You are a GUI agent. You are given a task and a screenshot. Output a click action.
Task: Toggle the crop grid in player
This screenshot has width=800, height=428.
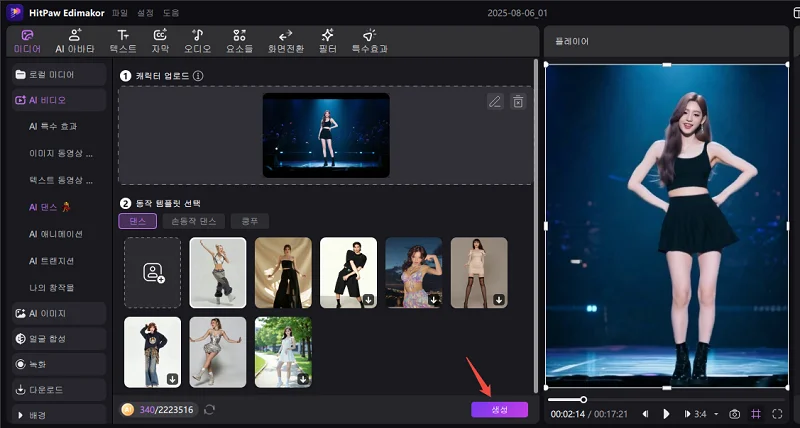click(756, 414)
